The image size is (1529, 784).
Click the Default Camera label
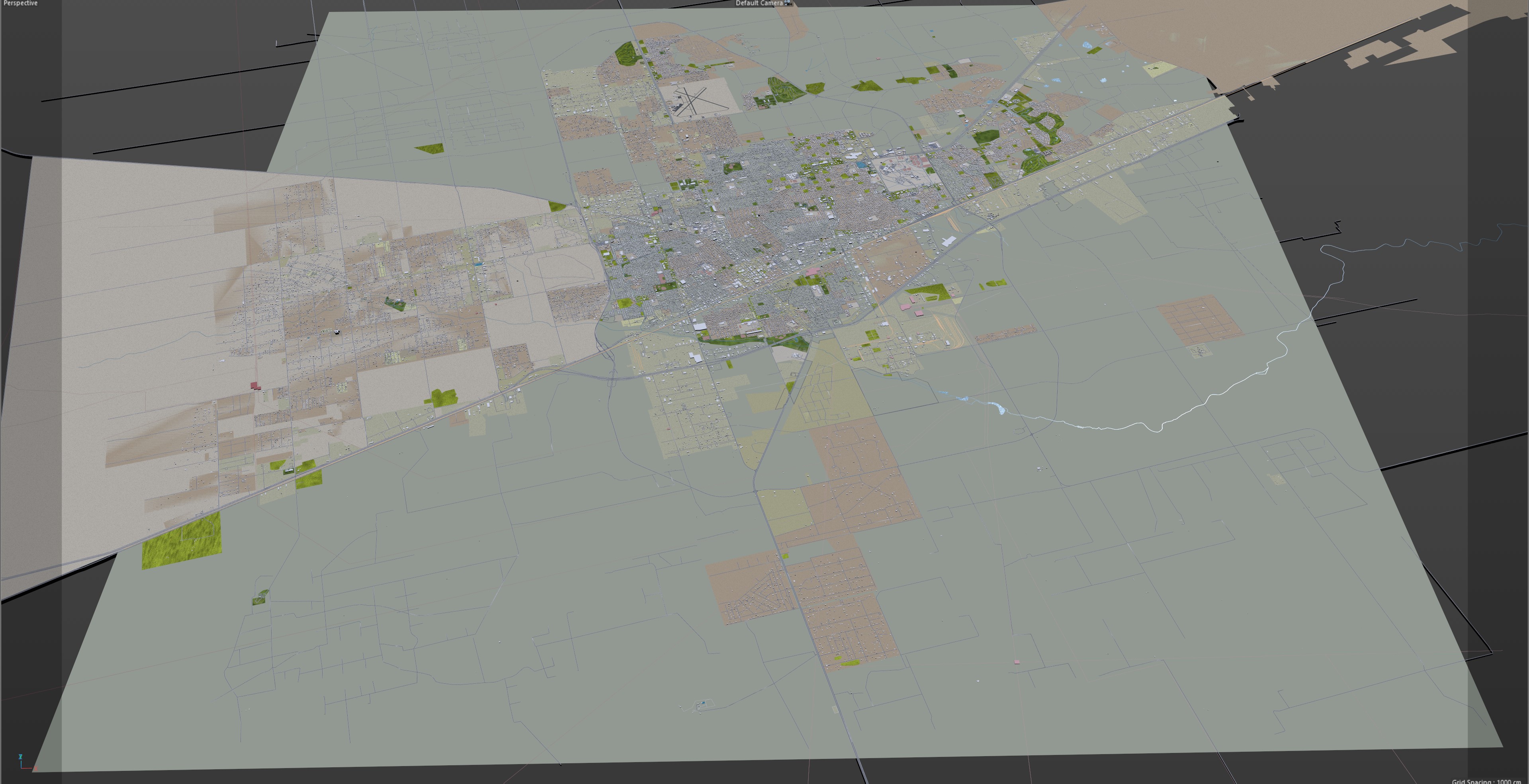pos(759,3)
